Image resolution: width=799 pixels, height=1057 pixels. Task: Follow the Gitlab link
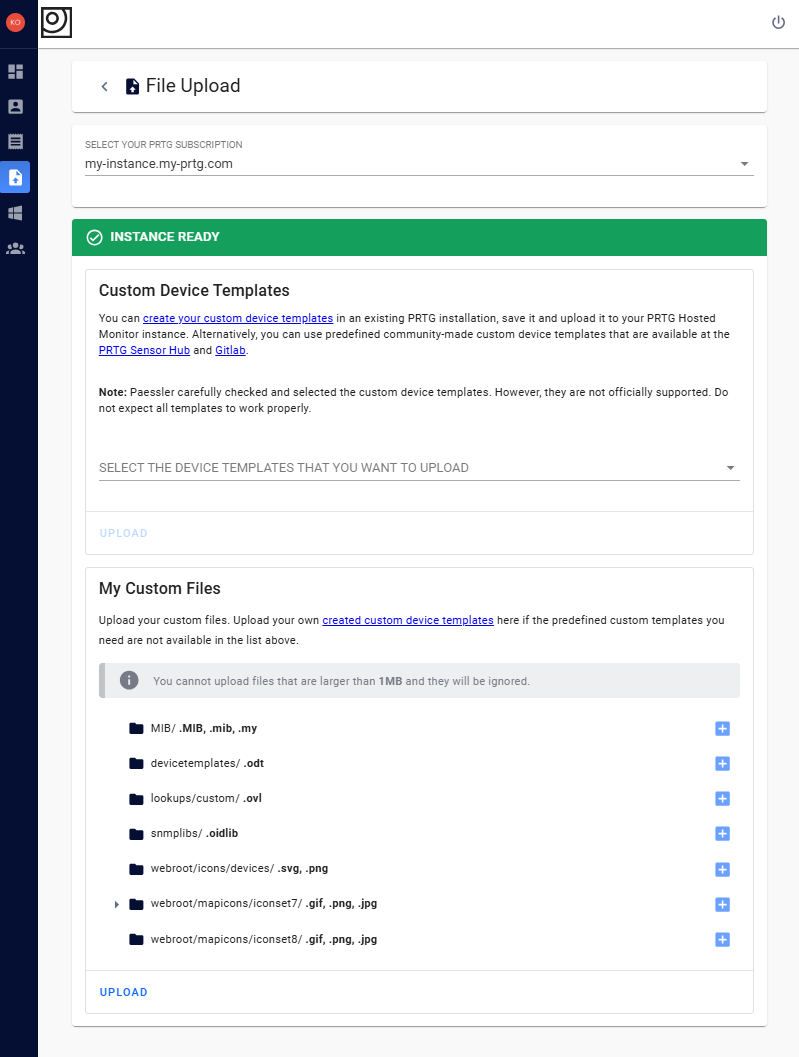point(230,351)
